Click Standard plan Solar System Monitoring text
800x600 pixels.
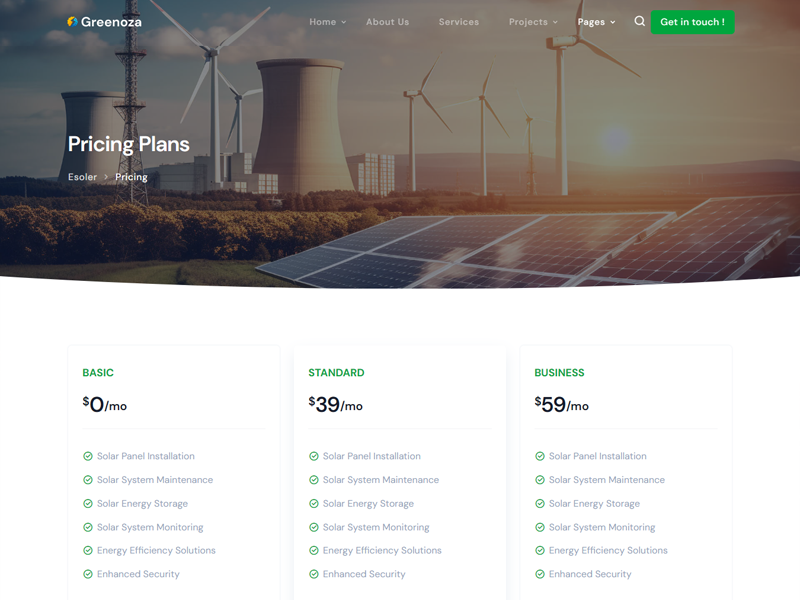coord(376,527)
